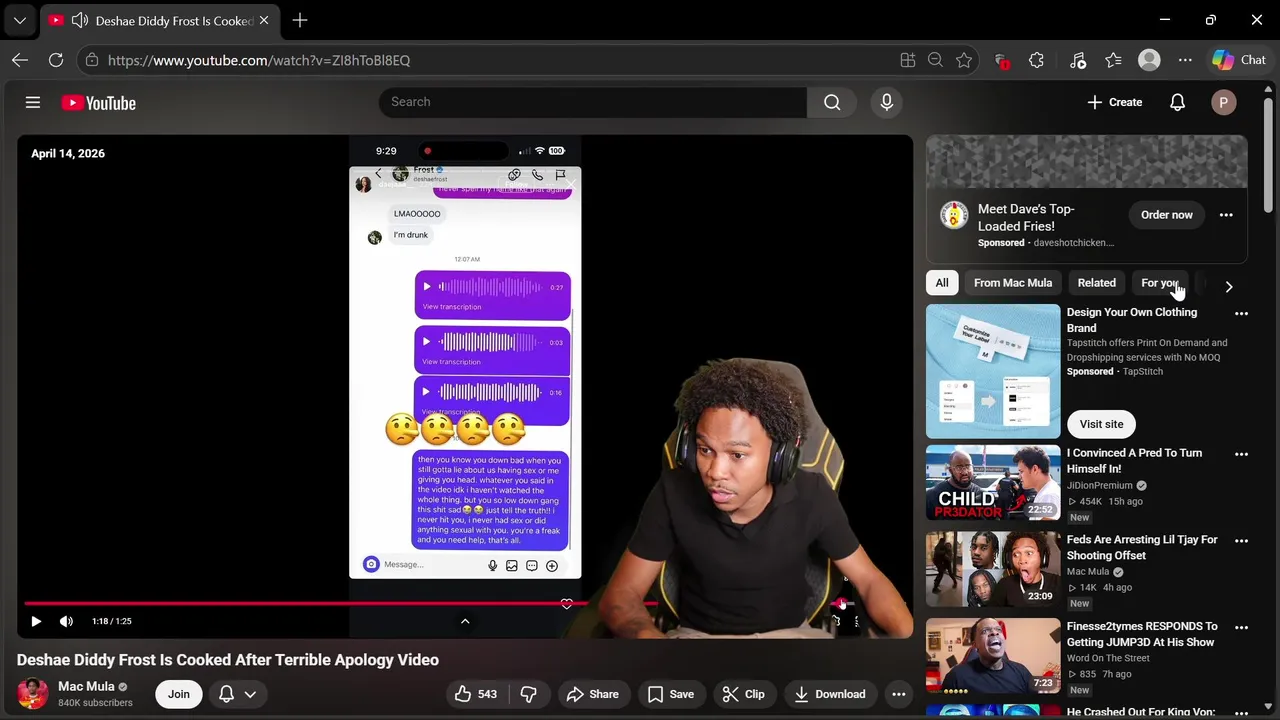
Task: Open more actions below the video
Action: point(899,694)
